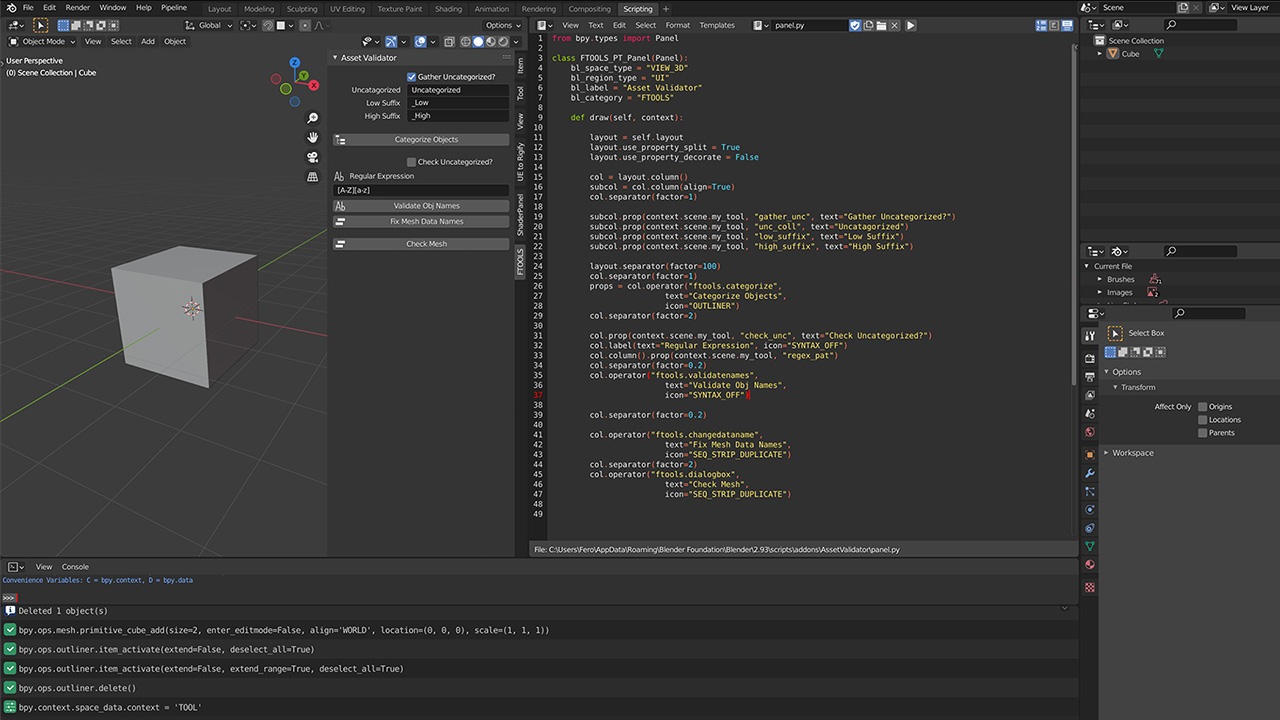This screenshot has width=1280, height=720.
Task: Open the Modifier Properties wrench tab
Action: (x=1089, y=473)
